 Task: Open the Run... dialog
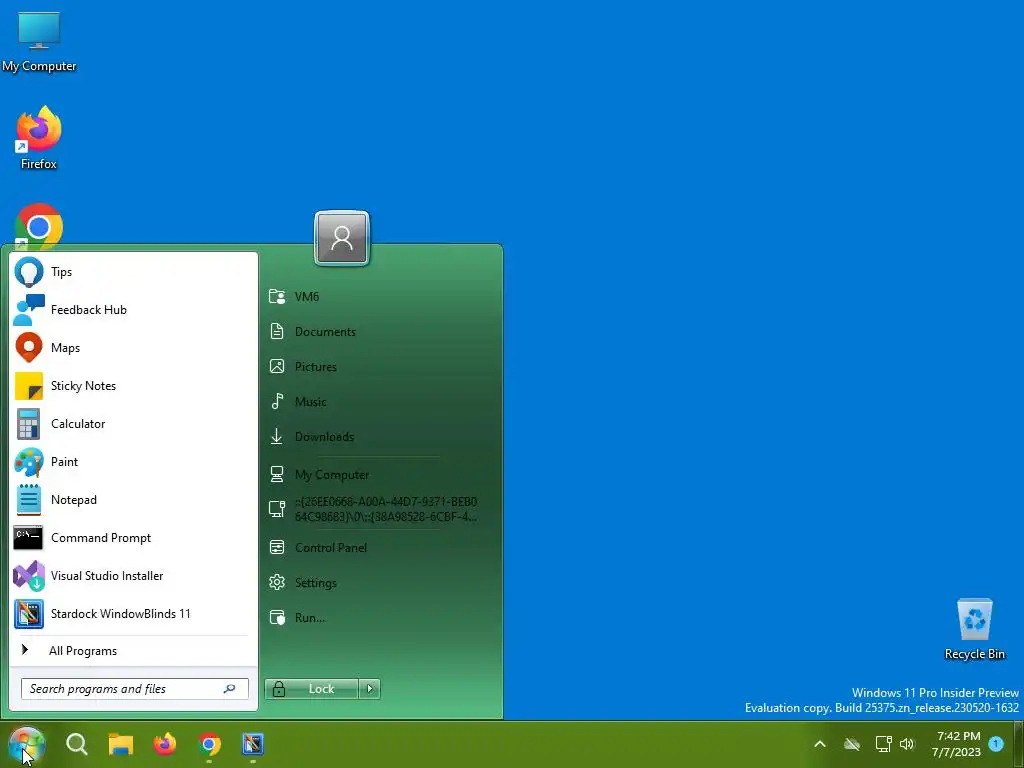[x=383, y=617]
